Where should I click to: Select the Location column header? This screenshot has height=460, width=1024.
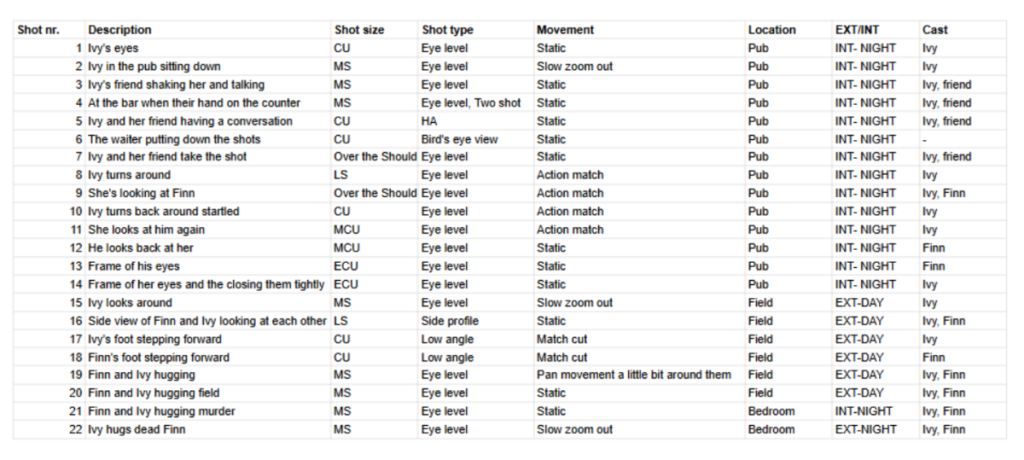(x=772, y=30)
